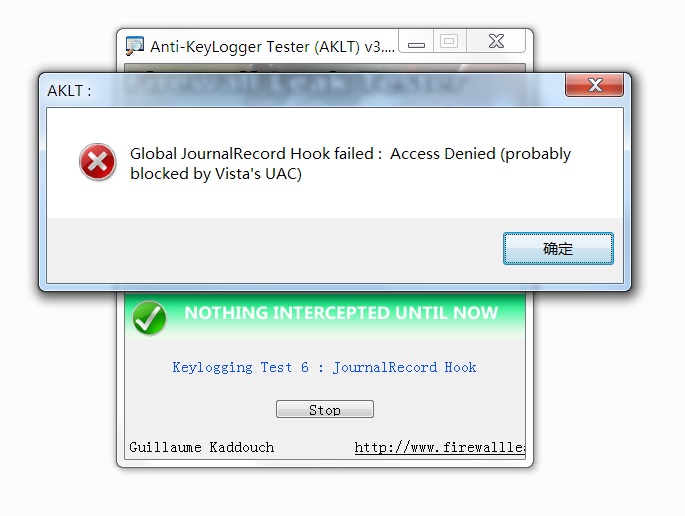Screen dimensions: 685x516
Task: Click the Guillaume Kaddouch author text
Action: [x=201, y=447]
